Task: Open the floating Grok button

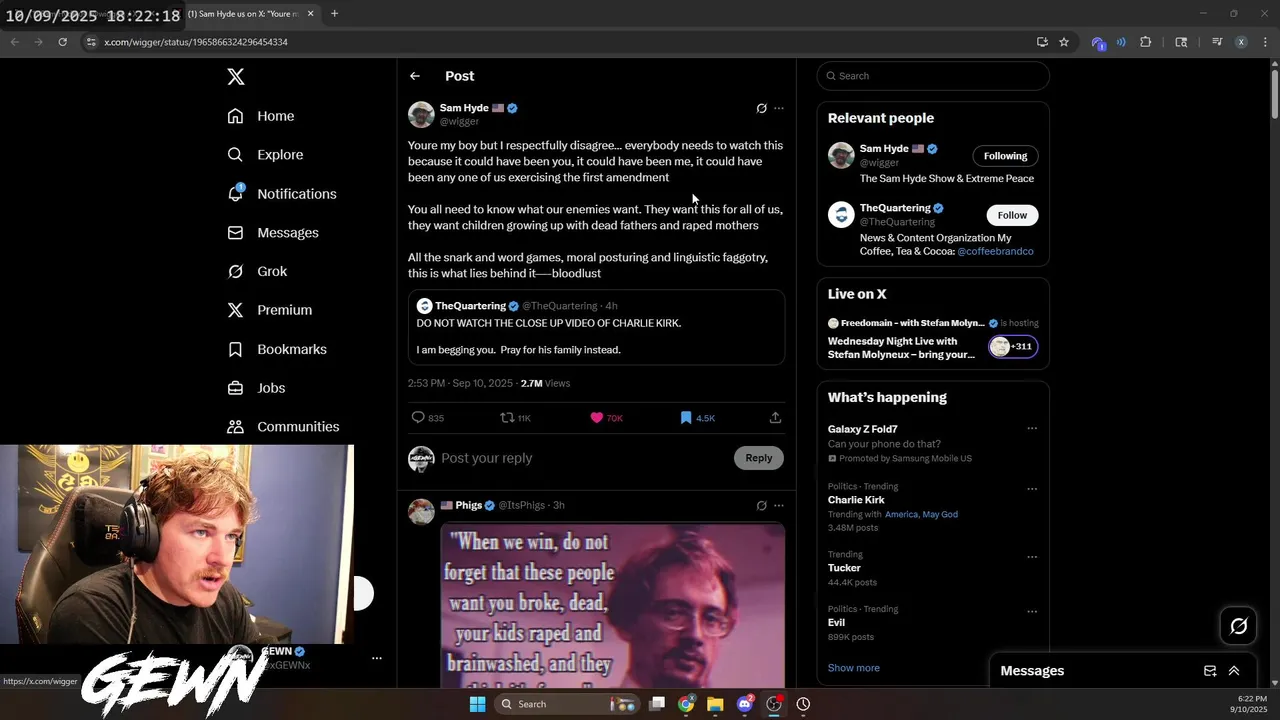Action: click(x=1239, y=626)
